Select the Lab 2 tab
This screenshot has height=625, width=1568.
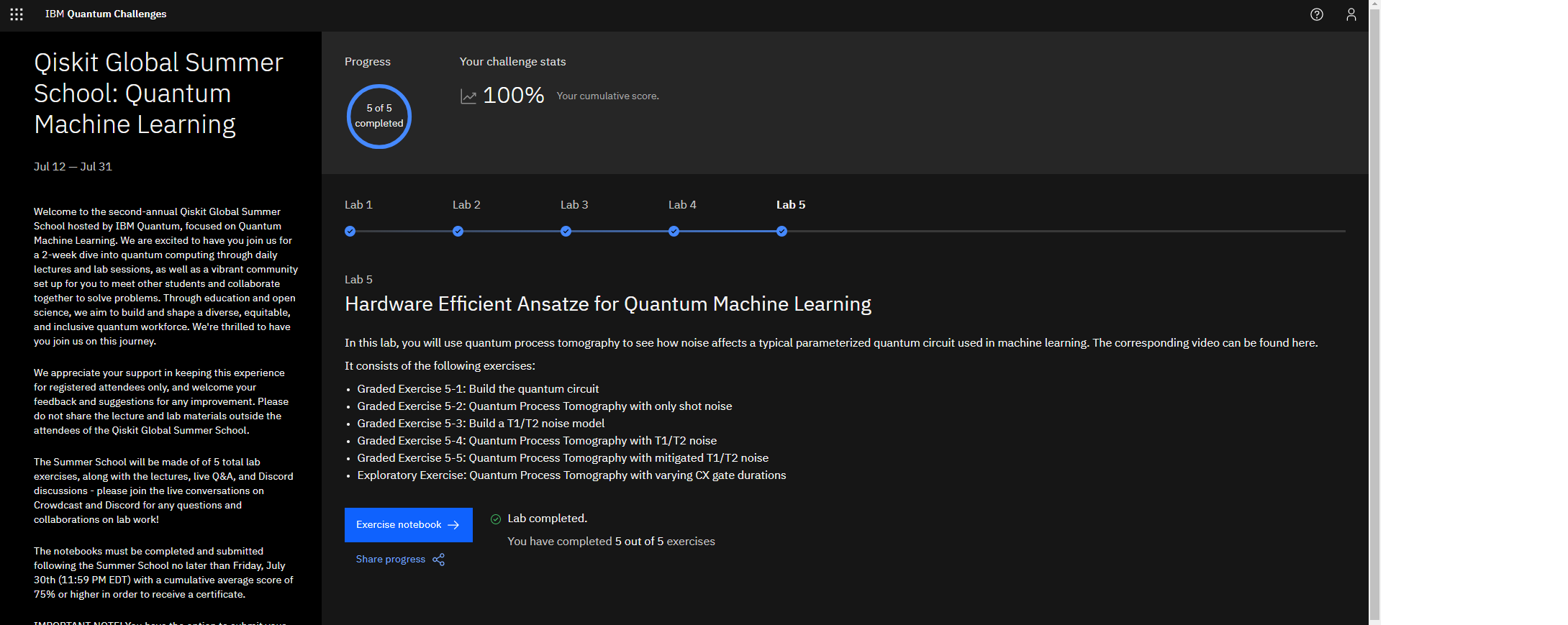click(466, 205)
